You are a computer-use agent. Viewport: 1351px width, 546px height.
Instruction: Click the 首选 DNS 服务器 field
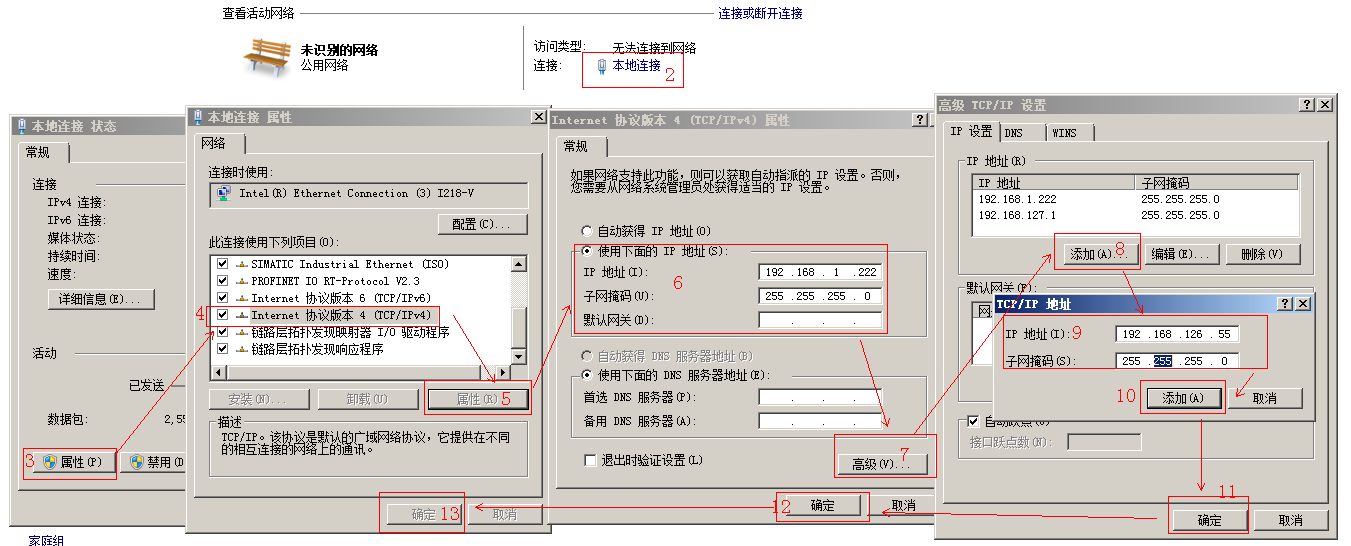click(x=820, y=397)
